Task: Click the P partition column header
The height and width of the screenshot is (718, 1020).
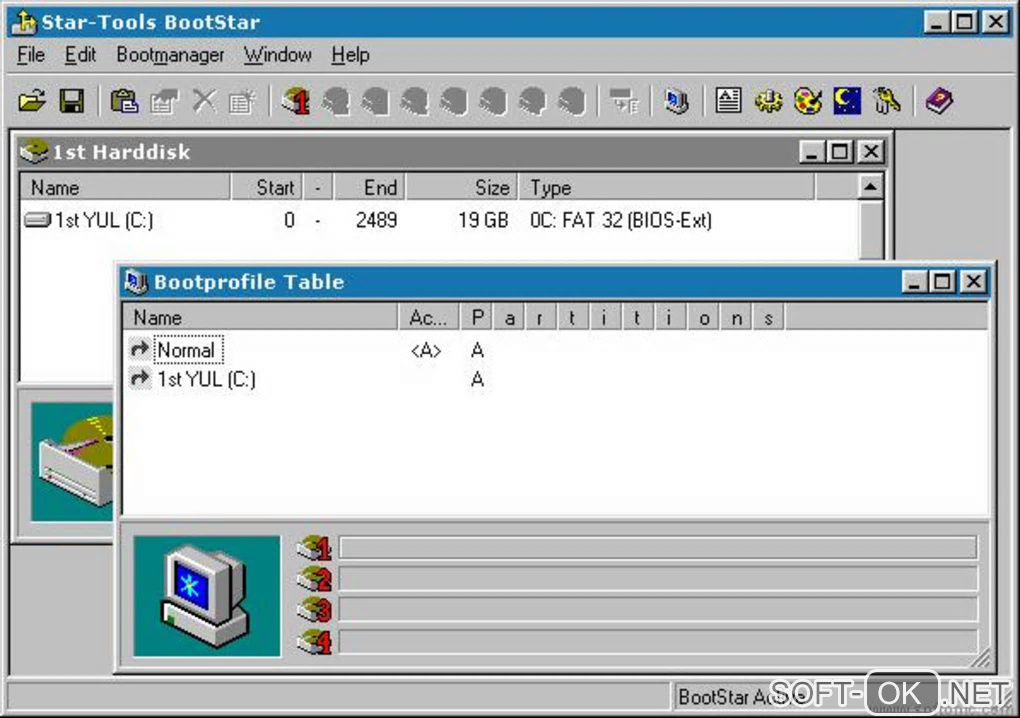Action: (477, 317)
